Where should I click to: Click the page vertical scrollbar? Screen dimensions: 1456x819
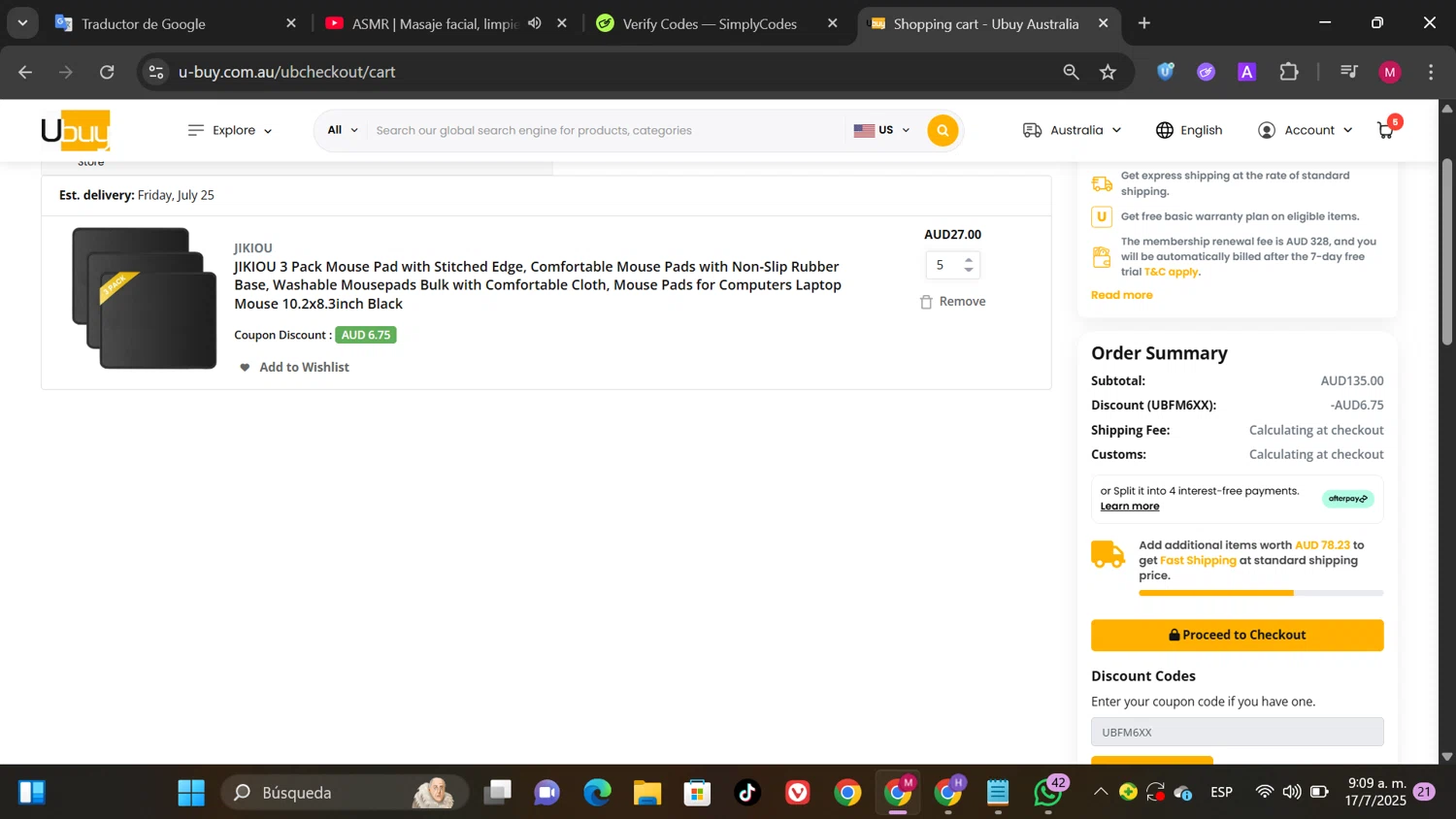point(1447,252)
